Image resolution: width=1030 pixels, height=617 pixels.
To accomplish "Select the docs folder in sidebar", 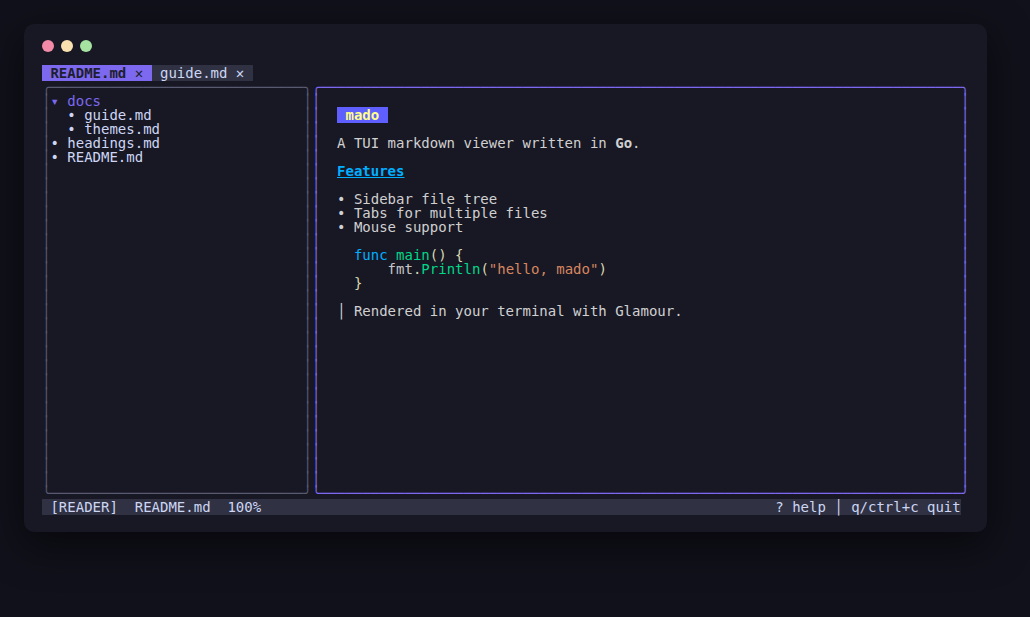I will [83, 101].
